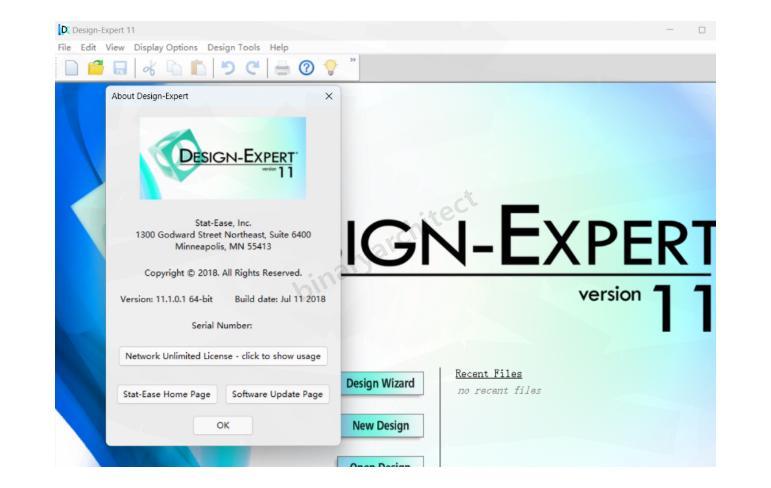Viewport: 771px width, 488px height.
Task: Cut with the scissors toolbar icon
Action: [149, 68]
